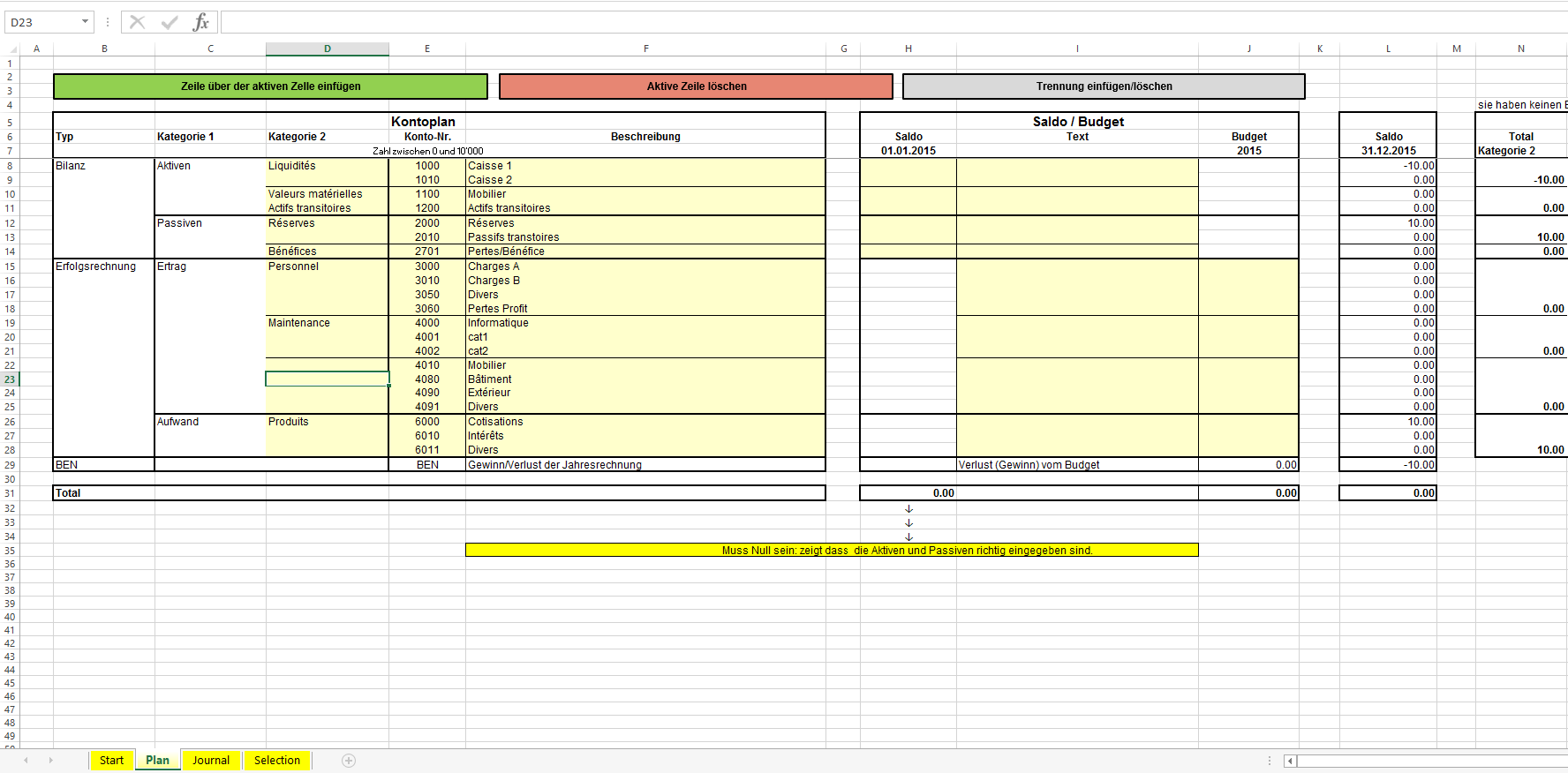Click the 'Pertes Profit' cell
1568x773 pixels.
tap(645, 309)
